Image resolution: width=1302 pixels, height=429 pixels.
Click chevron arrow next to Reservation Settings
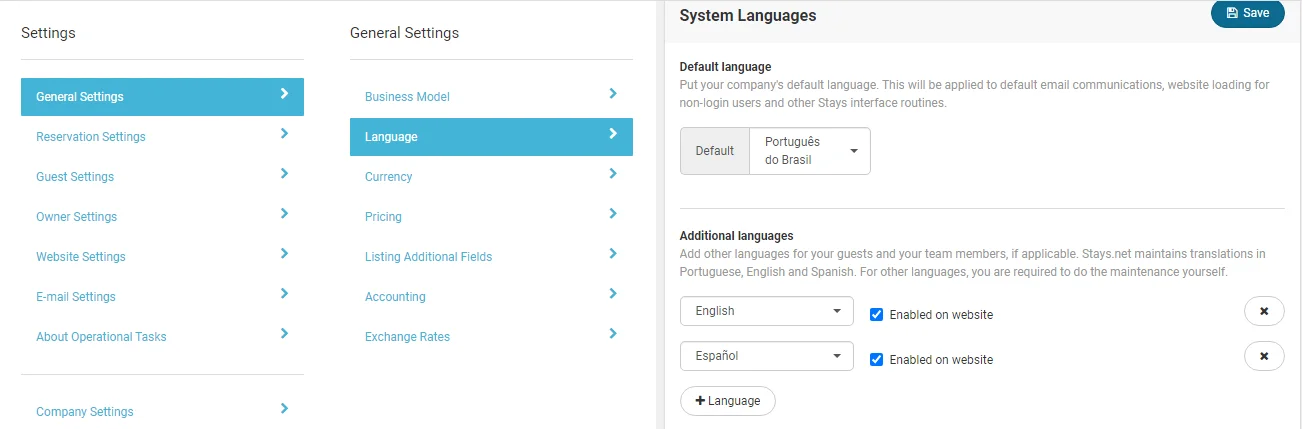pyautogui.click(x=284, y=133)
